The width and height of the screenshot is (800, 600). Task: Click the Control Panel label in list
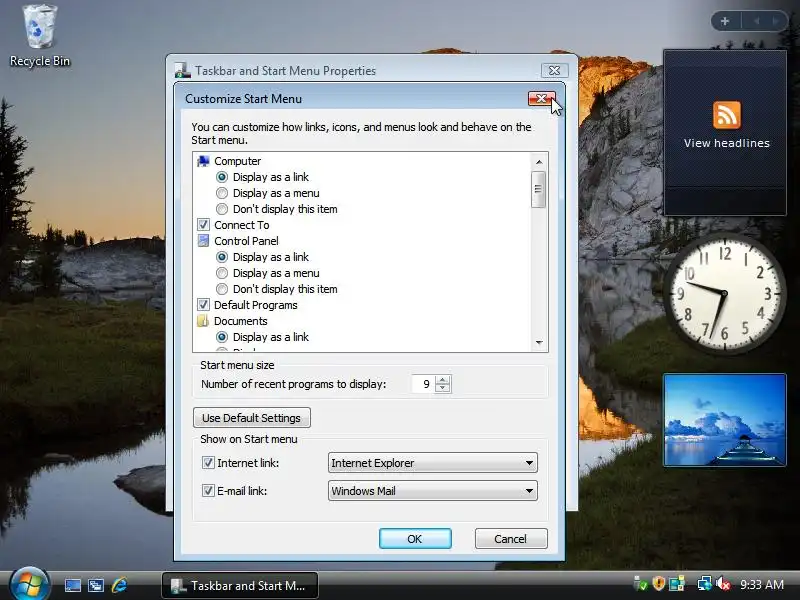(246, 241)
